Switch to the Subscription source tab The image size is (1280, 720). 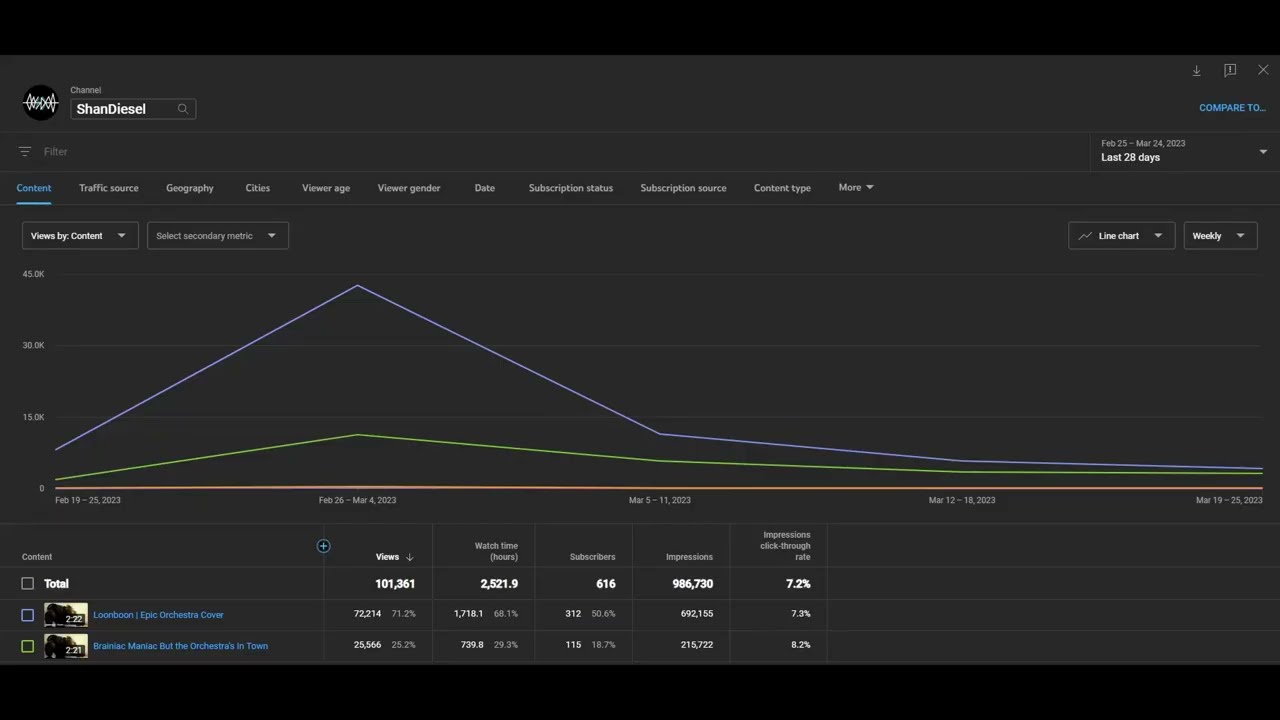(684, 188)
